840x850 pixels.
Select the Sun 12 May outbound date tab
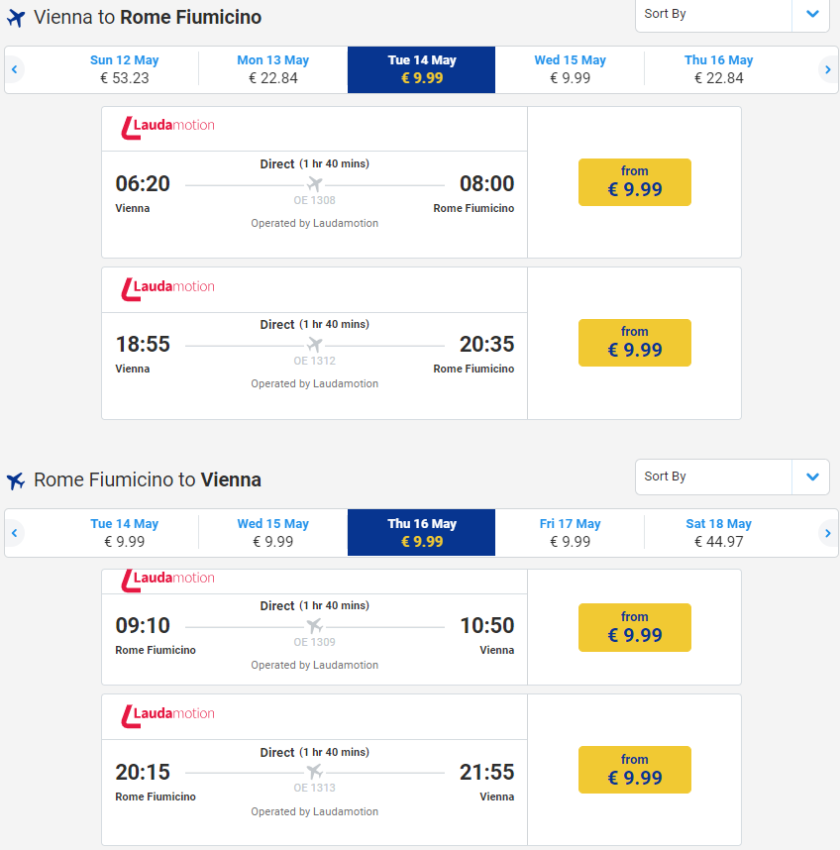125,69
